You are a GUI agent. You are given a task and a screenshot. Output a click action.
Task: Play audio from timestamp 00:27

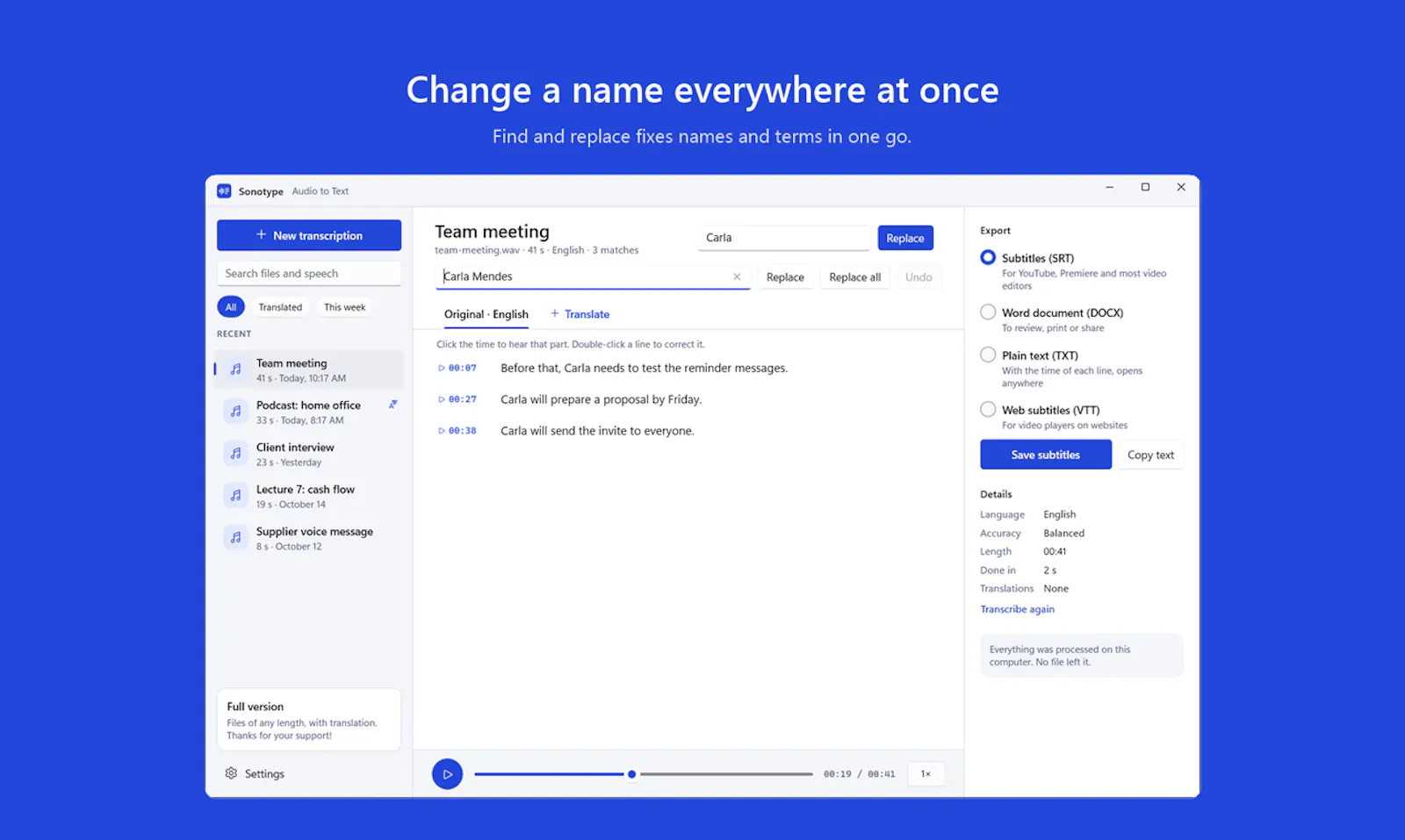pyautogui.click(x=458, y=399)
